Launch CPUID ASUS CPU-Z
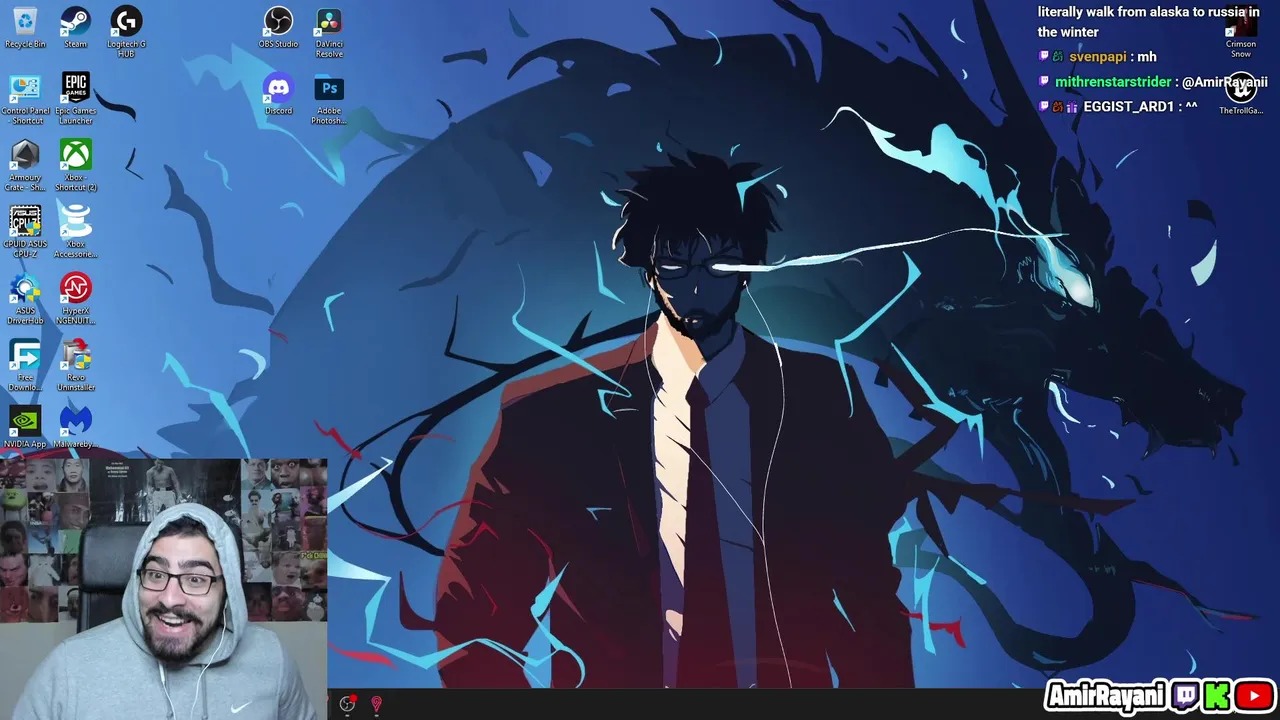 pyautogui.click(x=25, y=232)
